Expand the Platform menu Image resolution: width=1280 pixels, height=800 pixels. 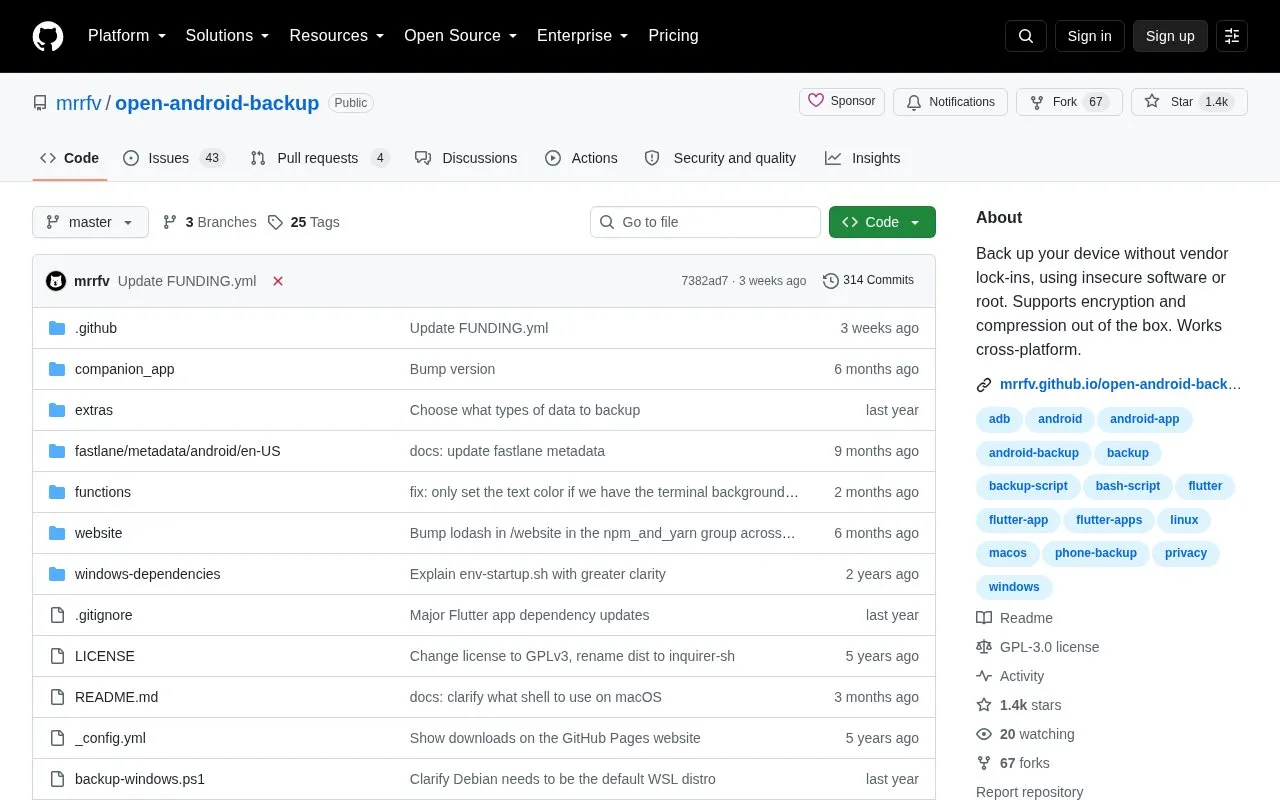point(127,36)
